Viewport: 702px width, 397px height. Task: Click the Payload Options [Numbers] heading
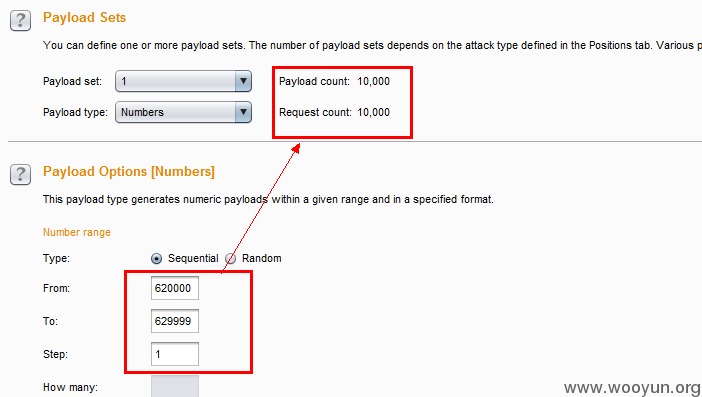[x=128, y=171]
